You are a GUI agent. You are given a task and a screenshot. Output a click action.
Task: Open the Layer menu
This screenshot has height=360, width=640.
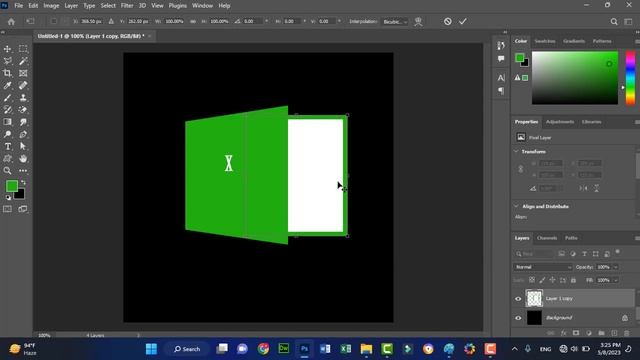pyautogui.click(x=71, y=6)
